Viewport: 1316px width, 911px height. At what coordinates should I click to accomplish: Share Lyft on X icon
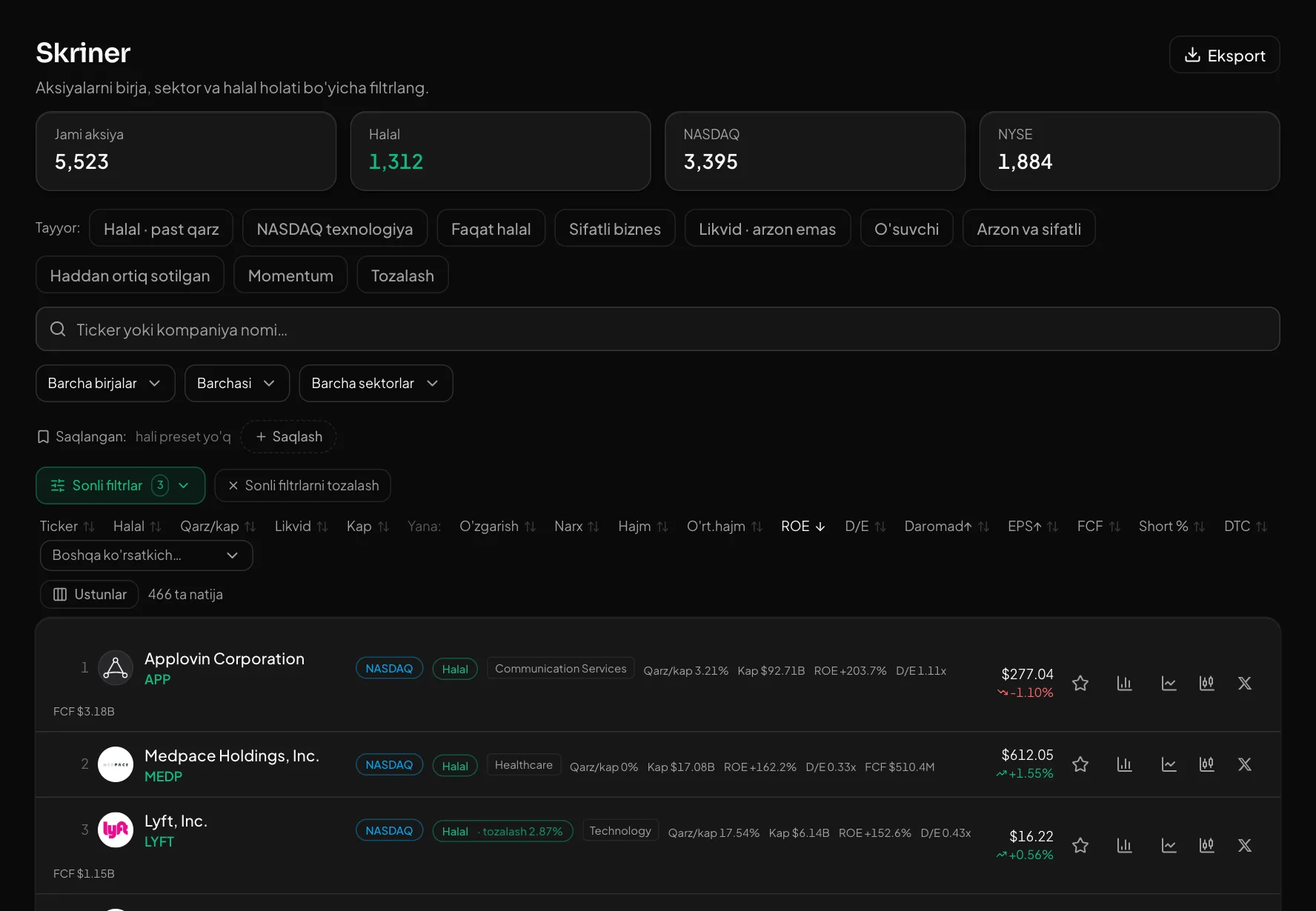(x=1245, y=845)
